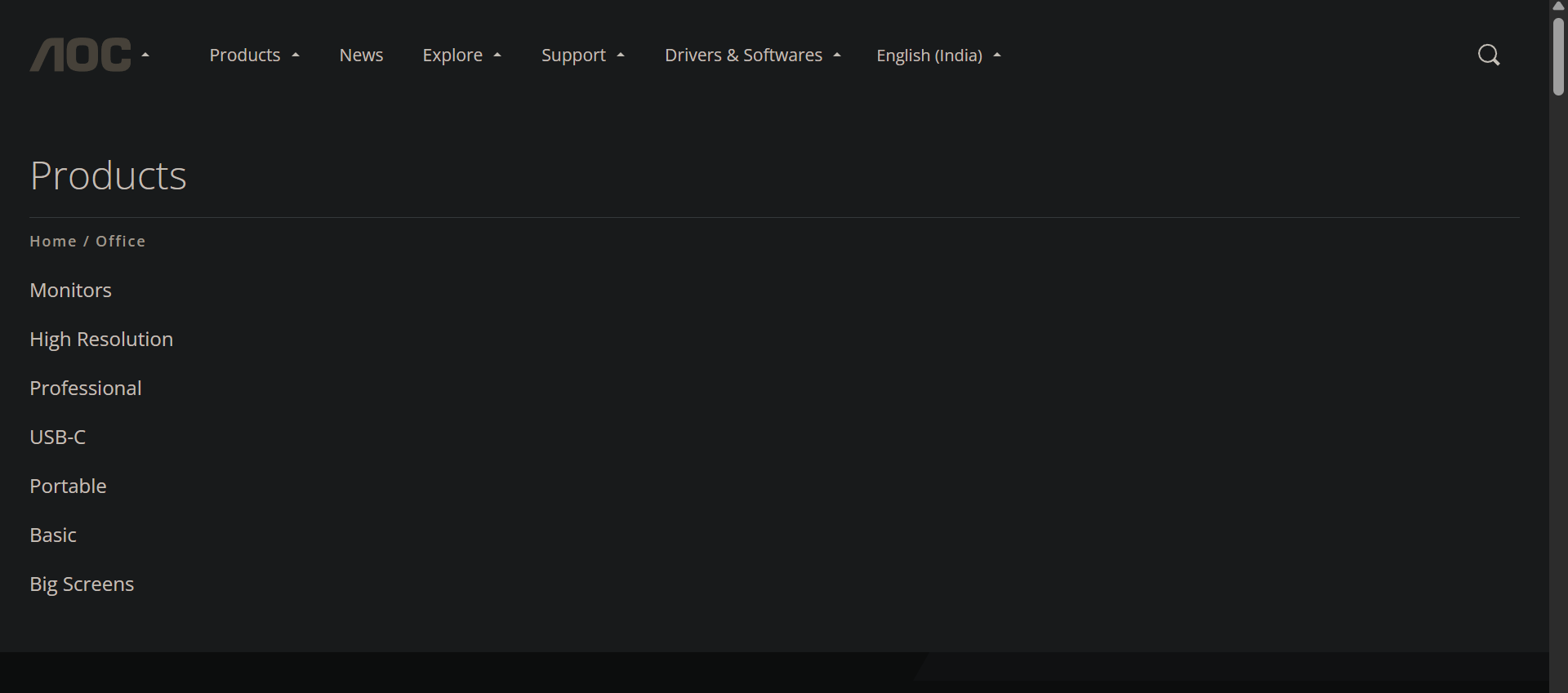Expand the Support dropdown arrow
The width and height of the screenshot is (1568, 693).
pyautogui.click(x=621, y=56)
